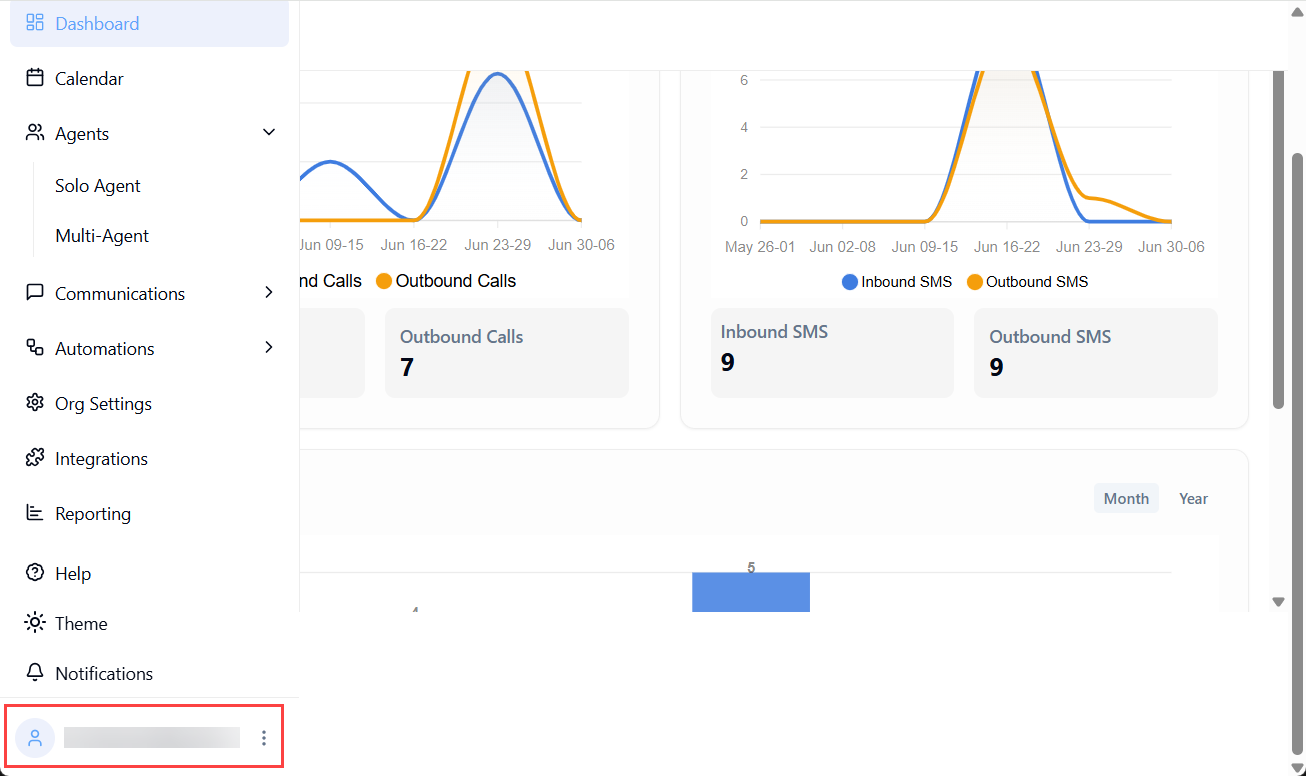The height and width of the screenshot is (776, 1306).
Task: Switch chart view to Month
Action: pyautogui.click(x=1126, y=499)
